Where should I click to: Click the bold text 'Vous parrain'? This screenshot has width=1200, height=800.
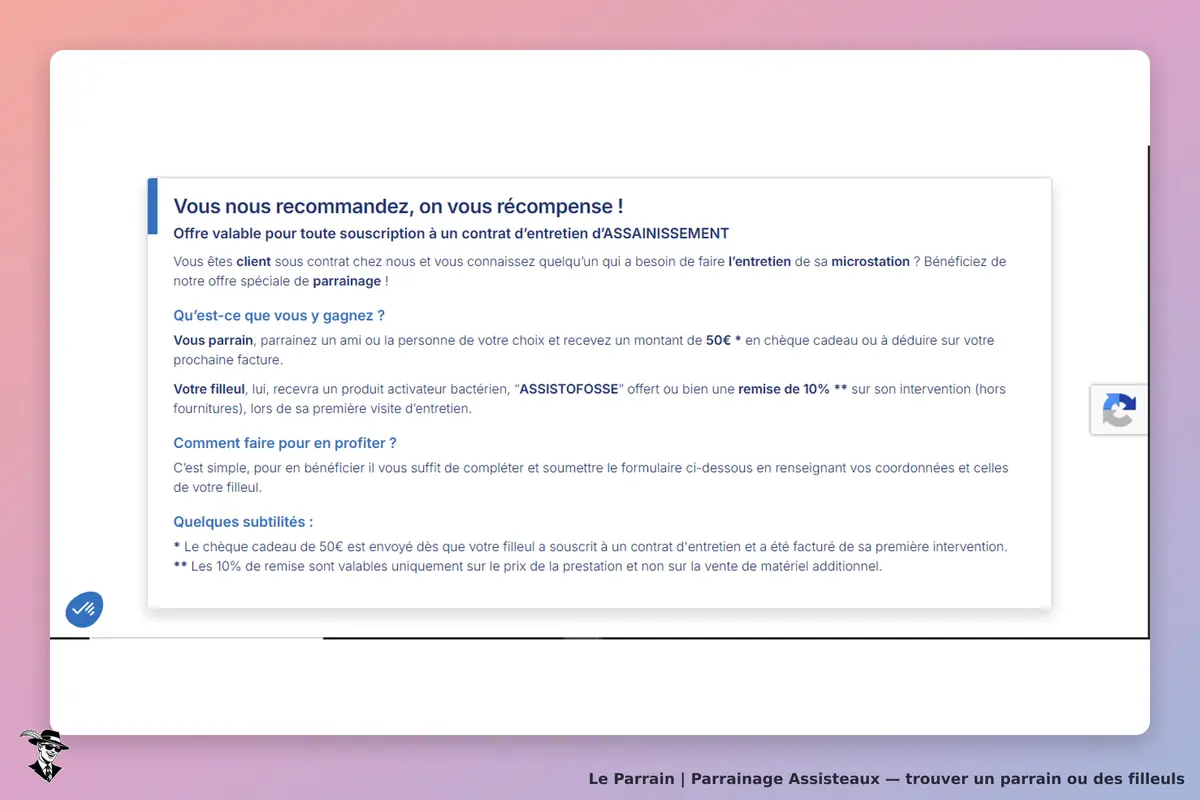[213, 340]
